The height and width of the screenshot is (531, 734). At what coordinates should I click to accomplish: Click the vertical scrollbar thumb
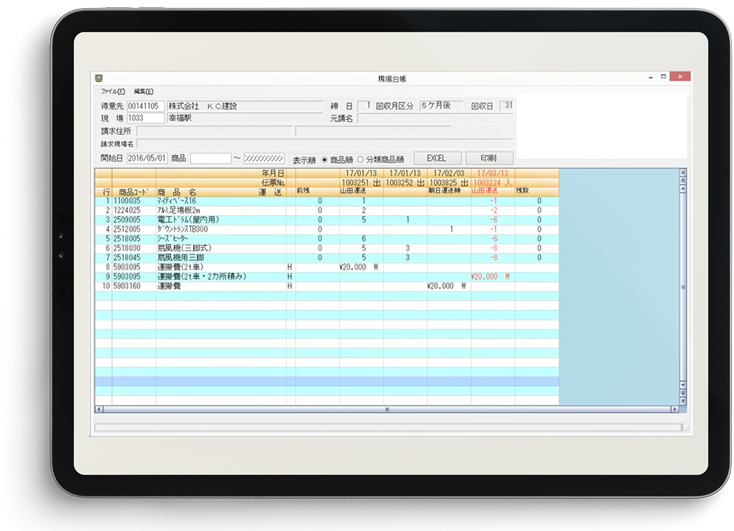pos(683,287)
